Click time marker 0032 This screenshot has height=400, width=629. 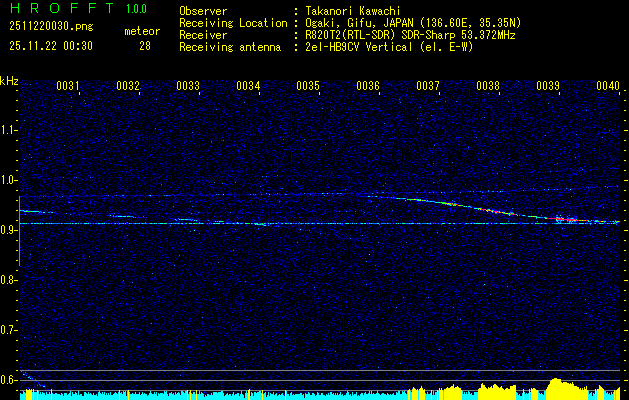pyautogui.click(x=128, y=86)
